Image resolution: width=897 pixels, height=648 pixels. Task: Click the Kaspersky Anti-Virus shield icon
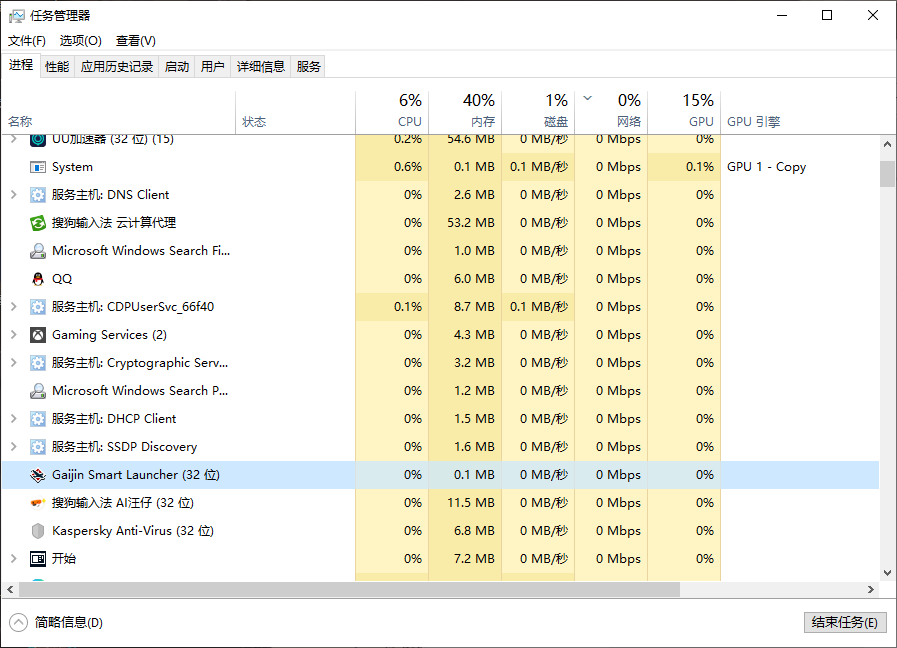pos(38,531)
